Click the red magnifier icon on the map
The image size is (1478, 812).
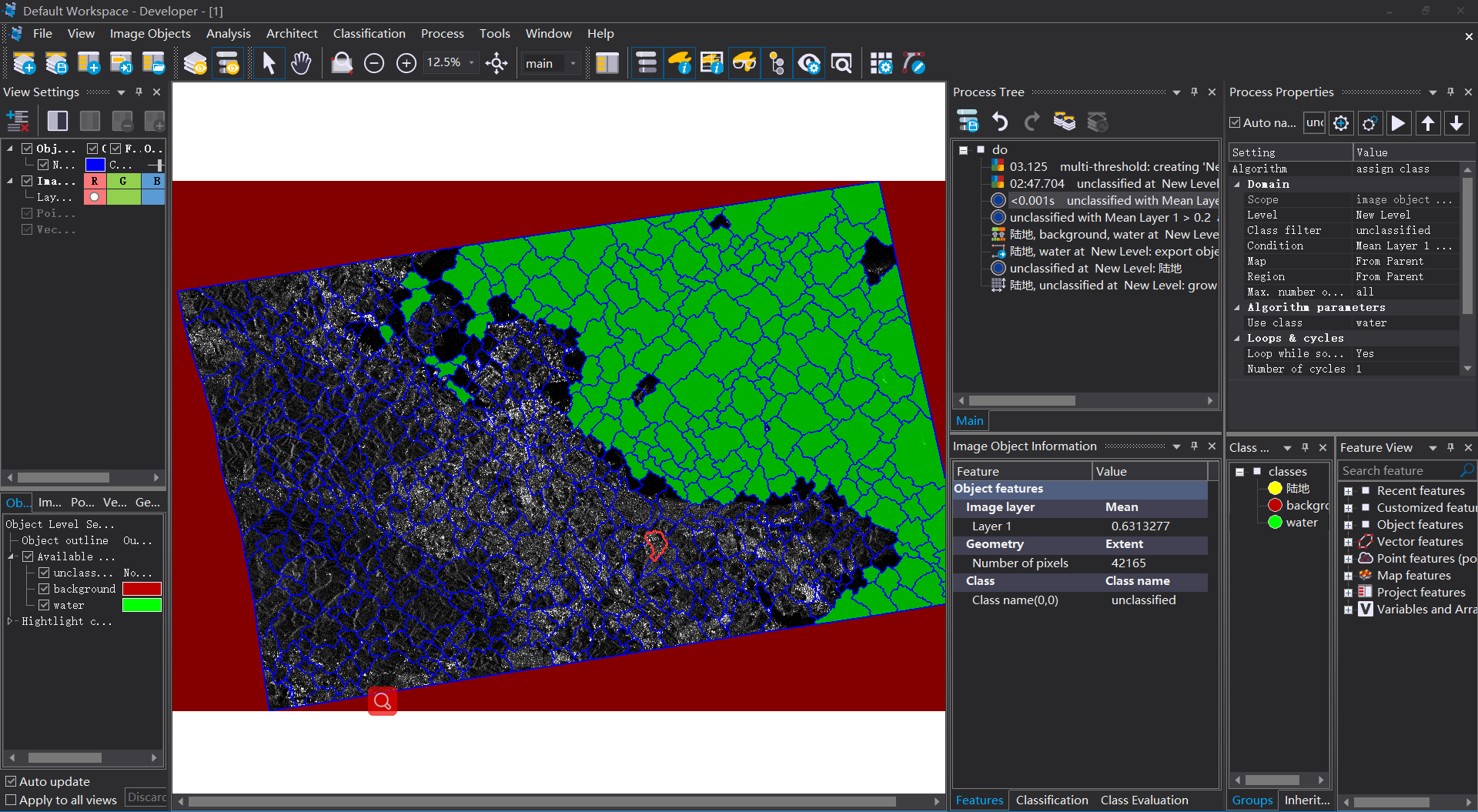pyautogui.click(x=383, y=701)
